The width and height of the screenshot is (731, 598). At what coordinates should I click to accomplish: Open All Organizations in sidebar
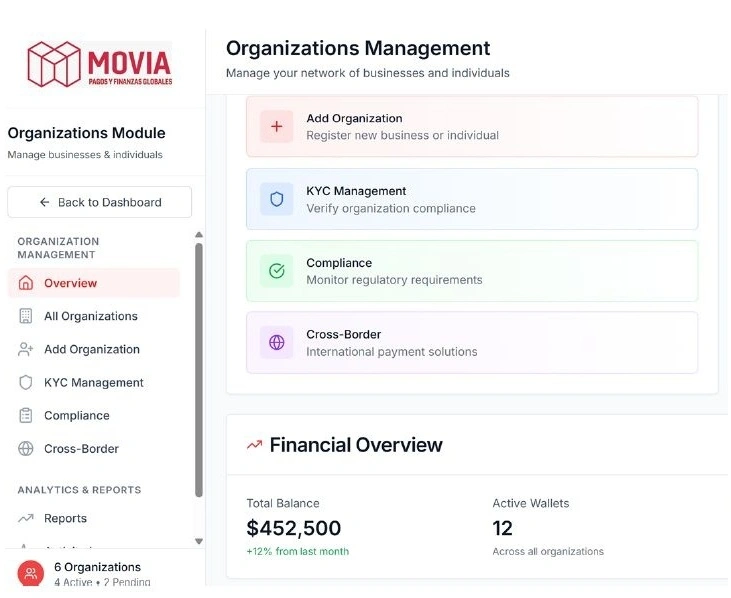tap(91, 316)
